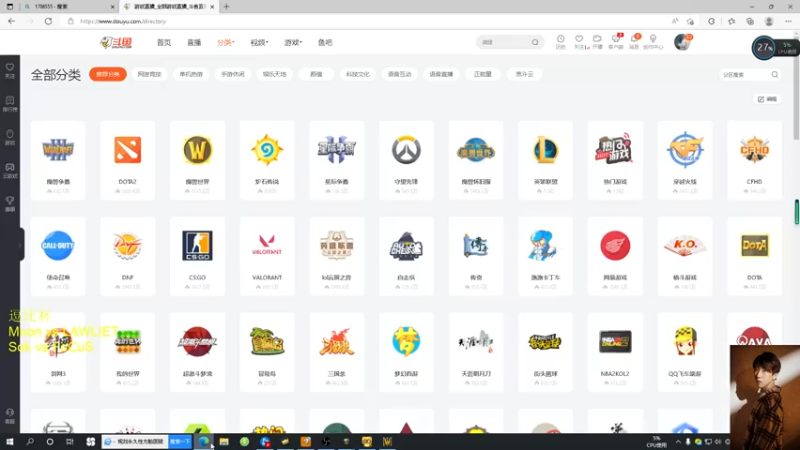Click the browser back button

11,21
